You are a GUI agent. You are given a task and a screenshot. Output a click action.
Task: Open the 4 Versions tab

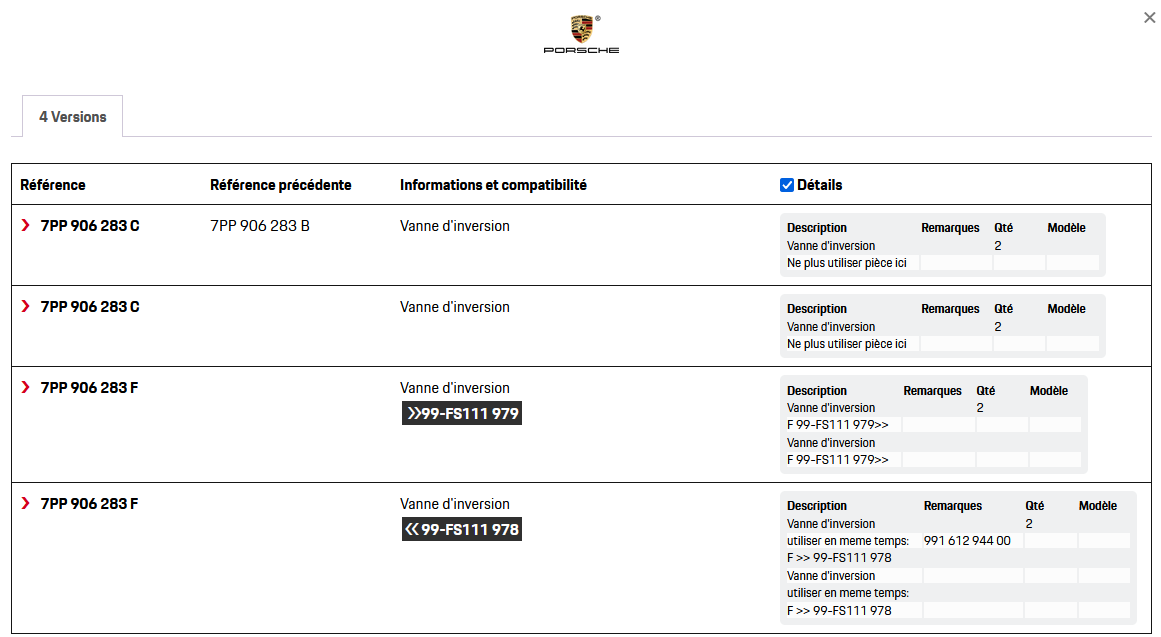pyautogui.click(x=73, y=116)
